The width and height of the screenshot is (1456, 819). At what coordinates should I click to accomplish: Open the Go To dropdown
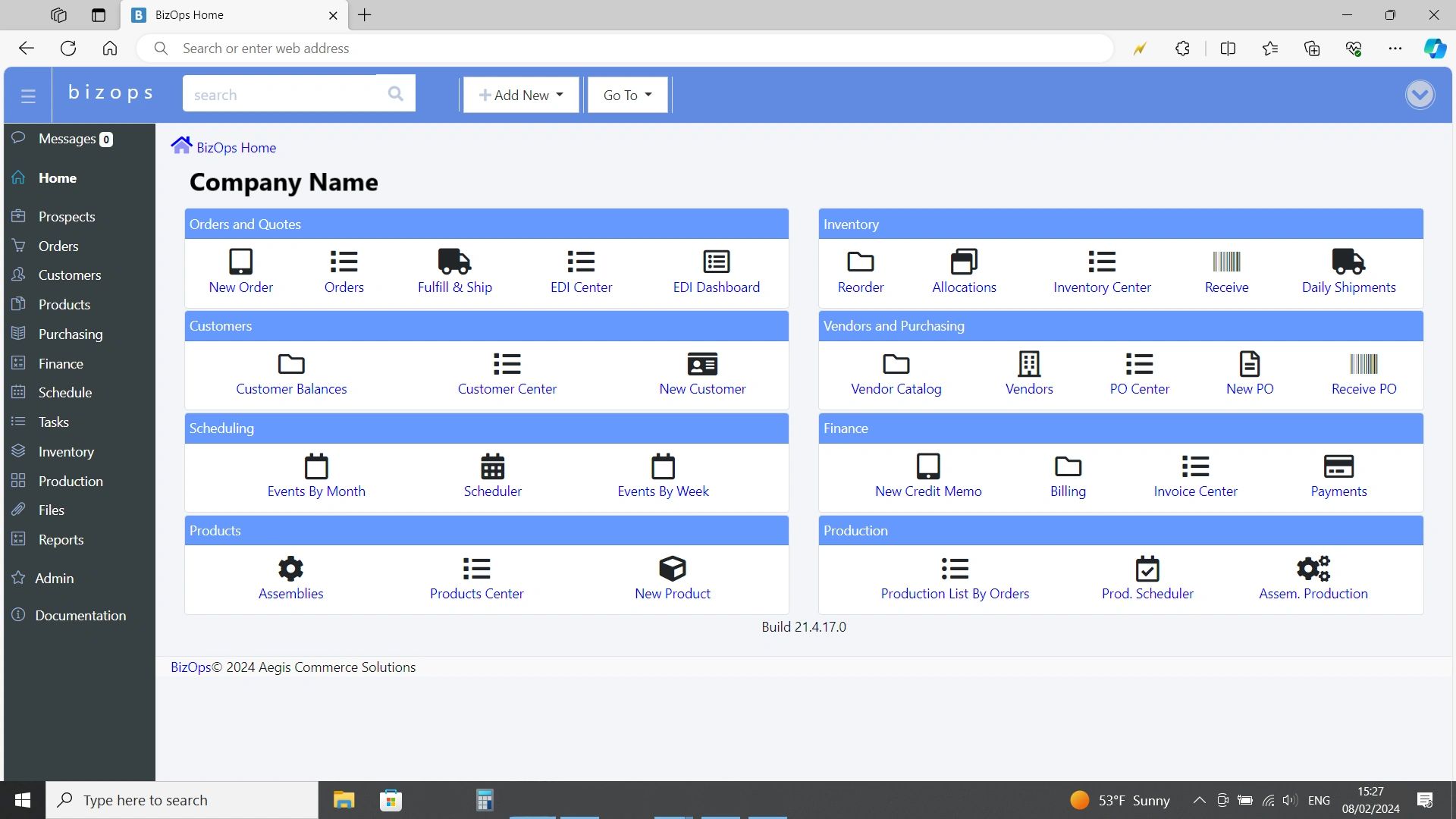[627, 95]
